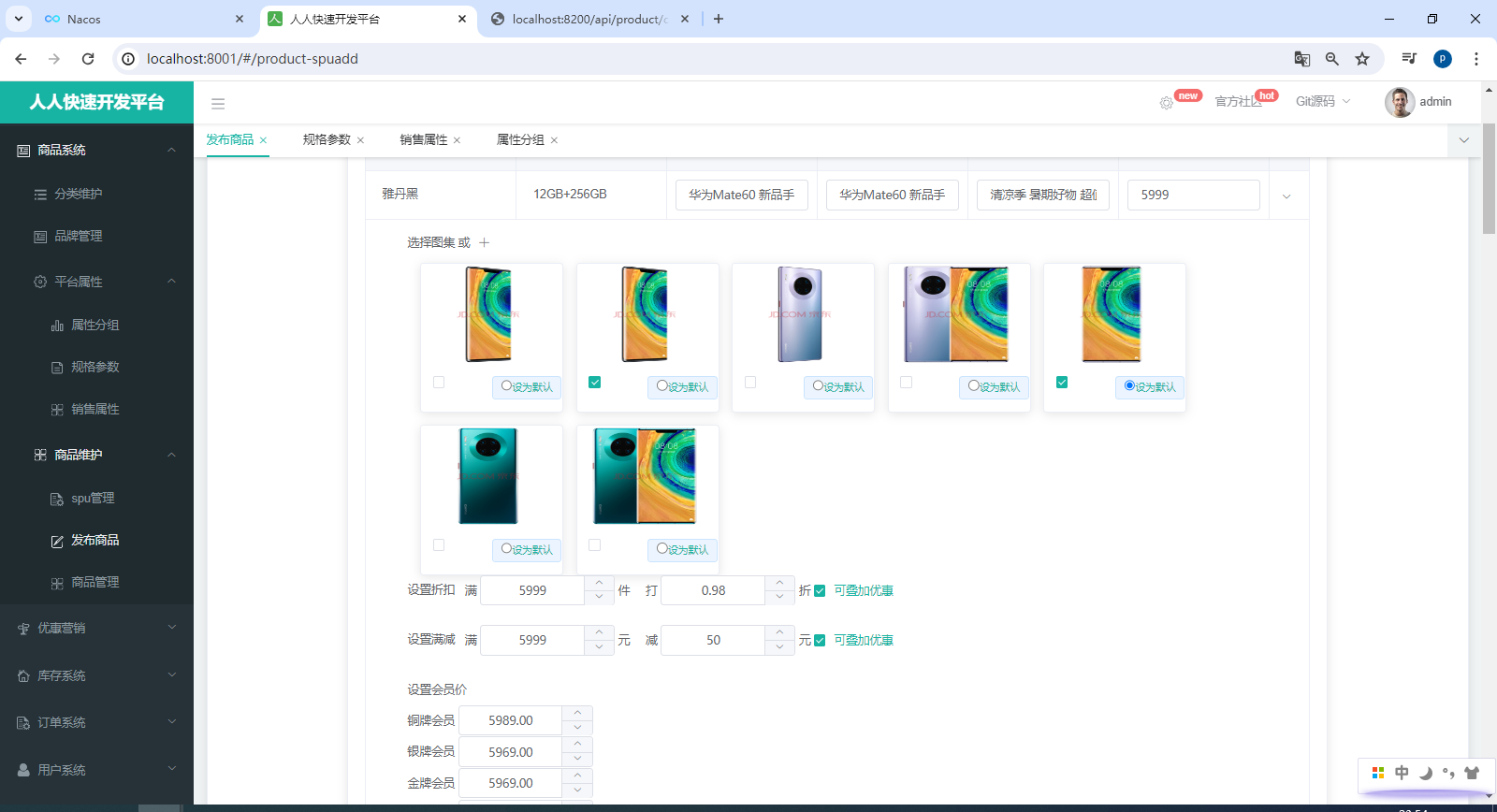
Task: Close the 规格参数 tab
Action: point(360,140)
